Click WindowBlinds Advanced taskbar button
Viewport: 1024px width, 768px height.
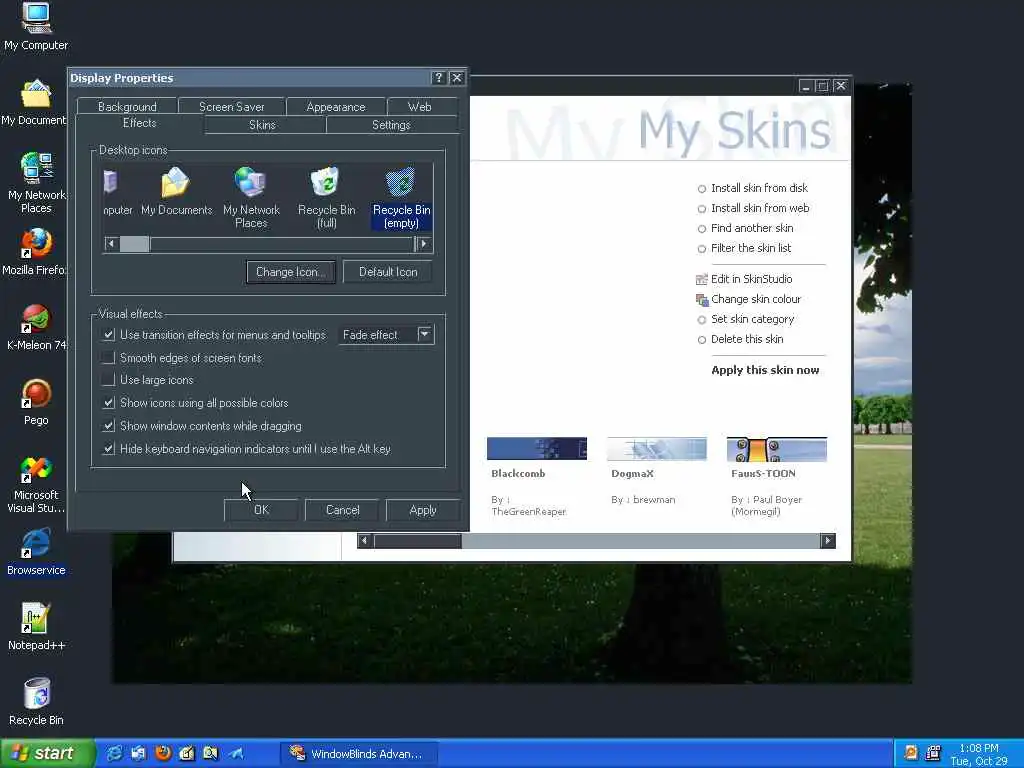[x=359, y=754]
